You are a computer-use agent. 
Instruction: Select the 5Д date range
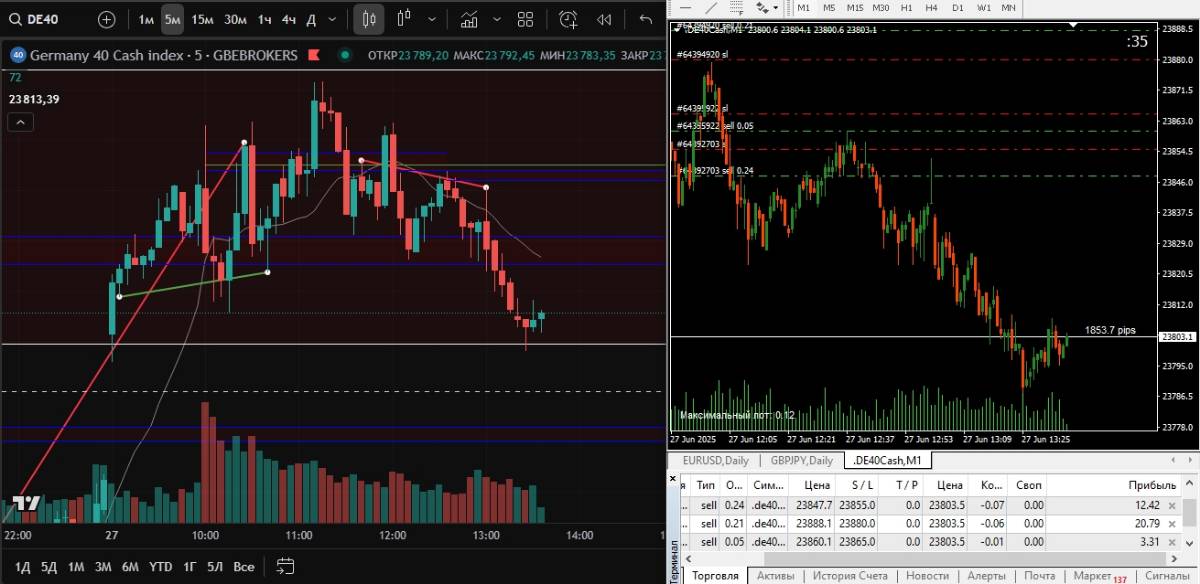(49, 567)
